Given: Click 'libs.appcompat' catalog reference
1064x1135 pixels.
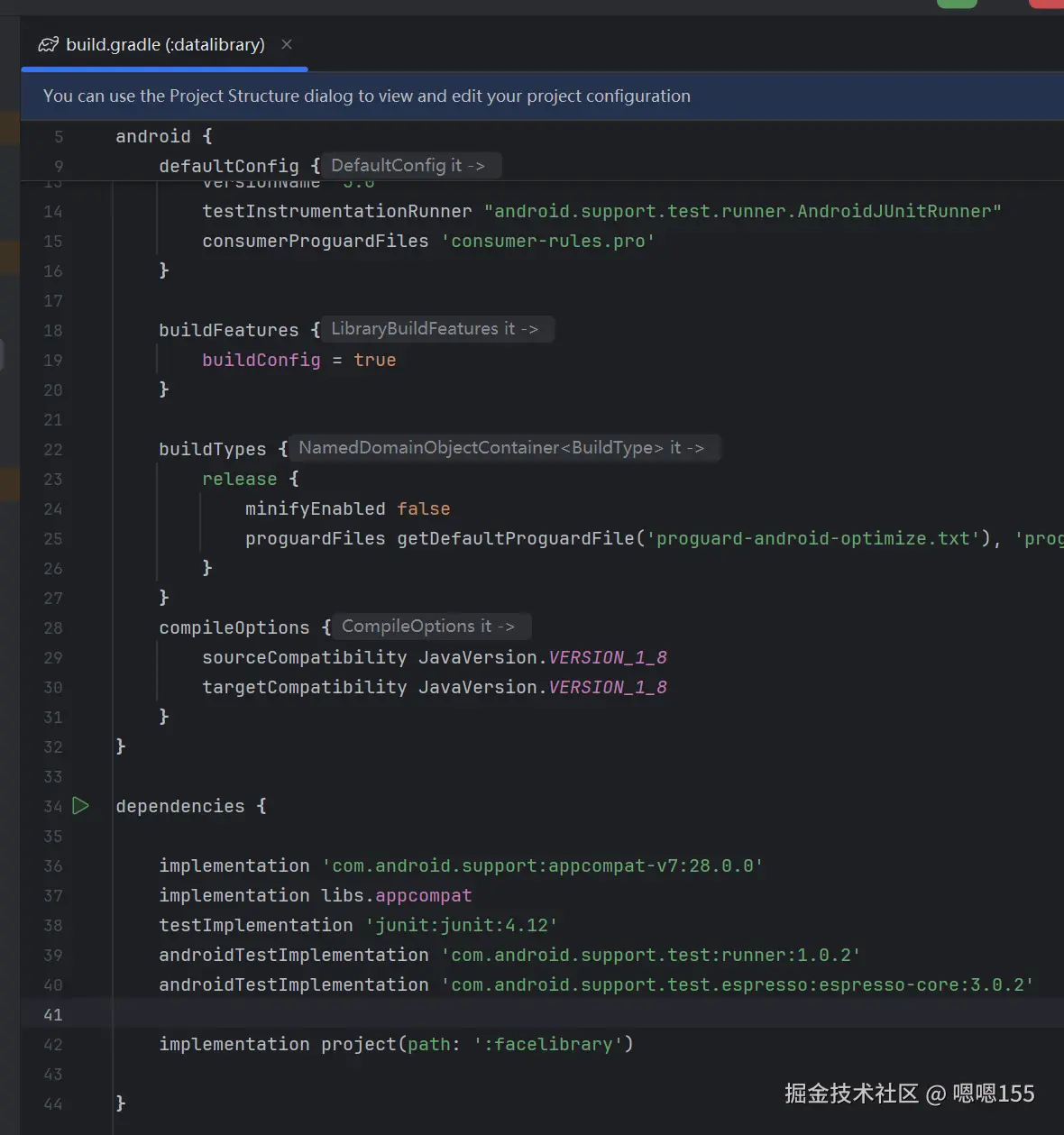Looking at the screenshot, I should [x=397, y=895].
